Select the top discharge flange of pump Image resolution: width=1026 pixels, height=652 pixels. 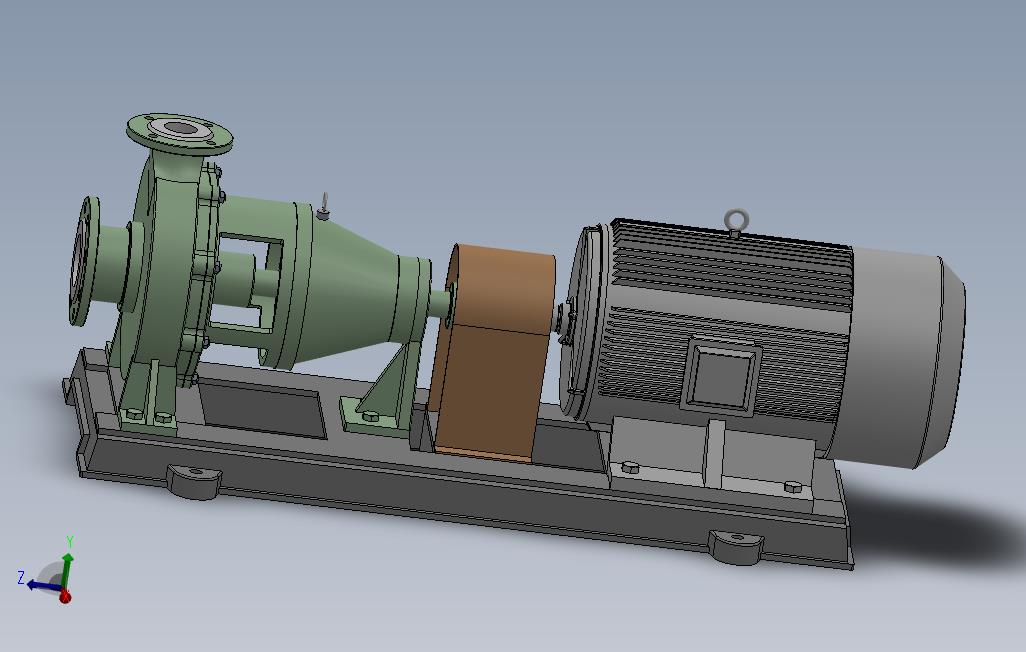point(179,133)
